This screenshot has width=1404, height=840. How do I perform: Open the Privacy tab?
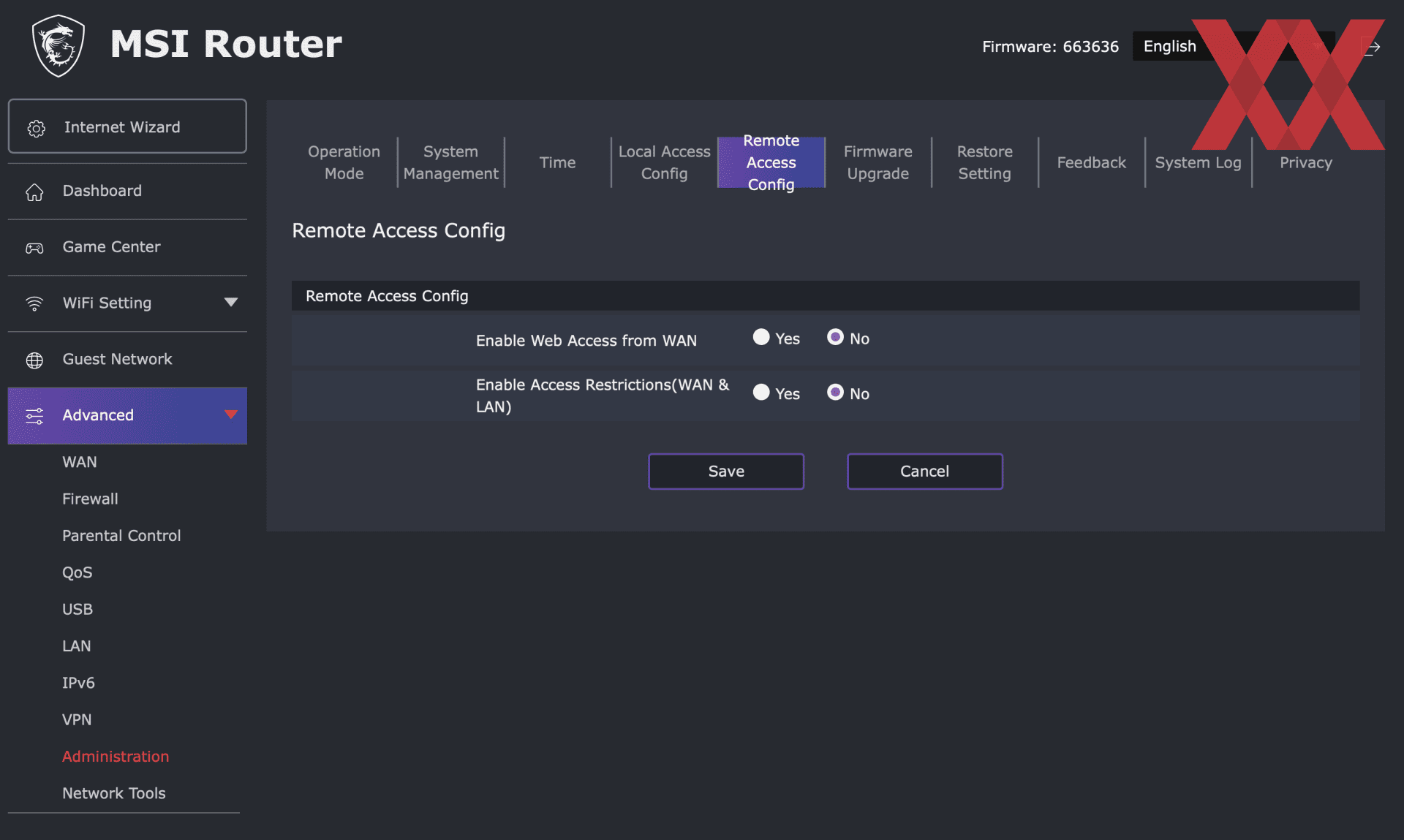pyautogui.click(x=1305, y=162)
